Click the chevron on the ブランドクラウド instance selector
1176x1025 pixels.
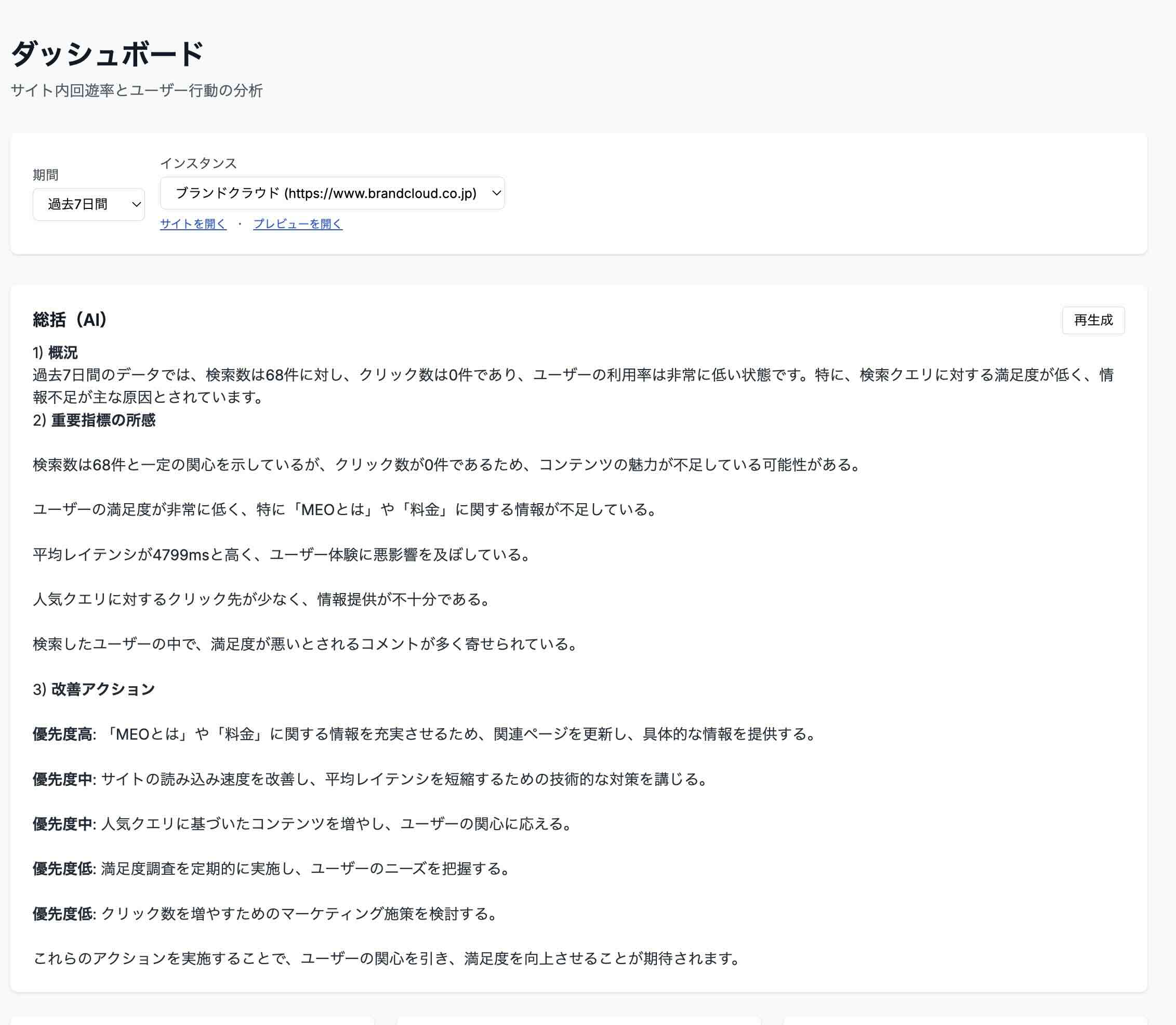[x=495, y=193]
